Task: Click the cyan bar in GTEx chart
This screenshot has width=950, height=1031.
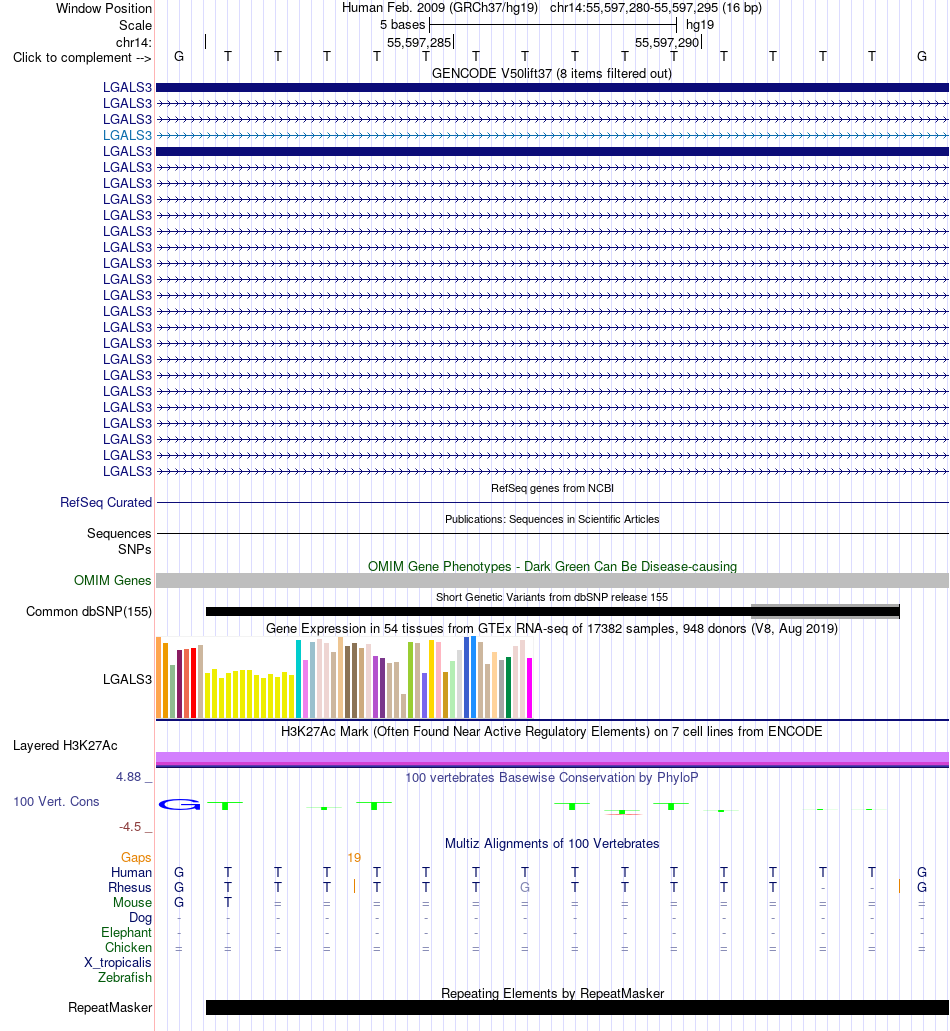Action: (298, 679)
